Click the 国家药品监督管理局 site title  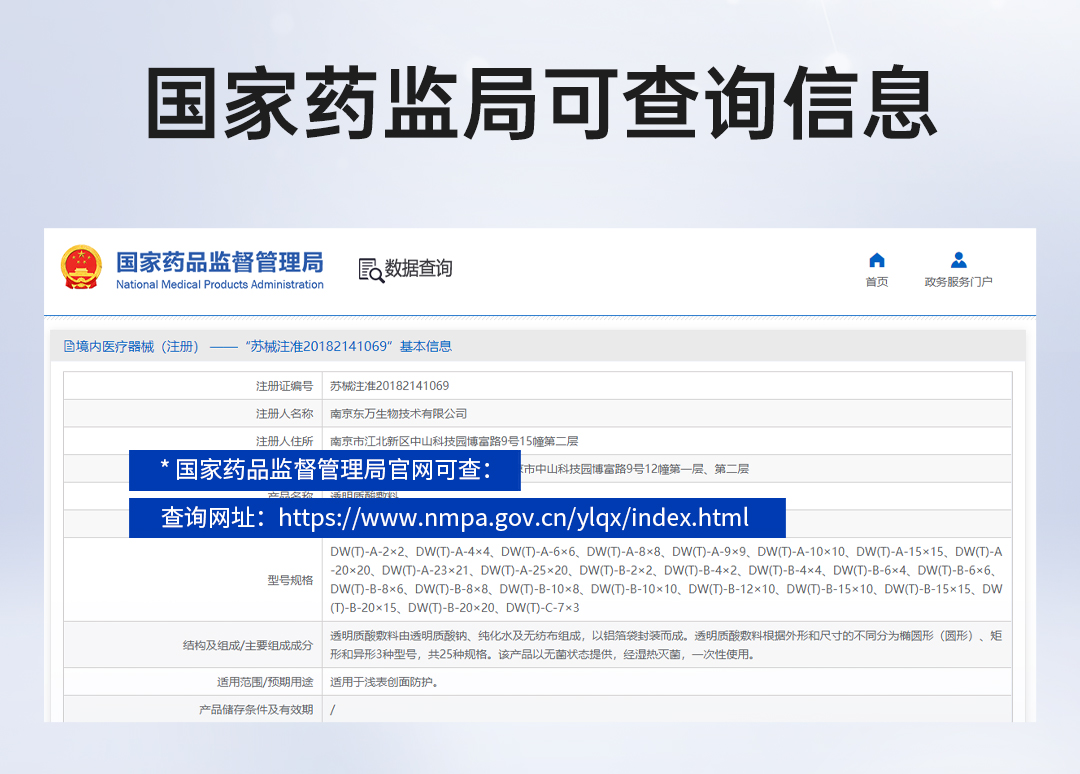click(220, 262)
